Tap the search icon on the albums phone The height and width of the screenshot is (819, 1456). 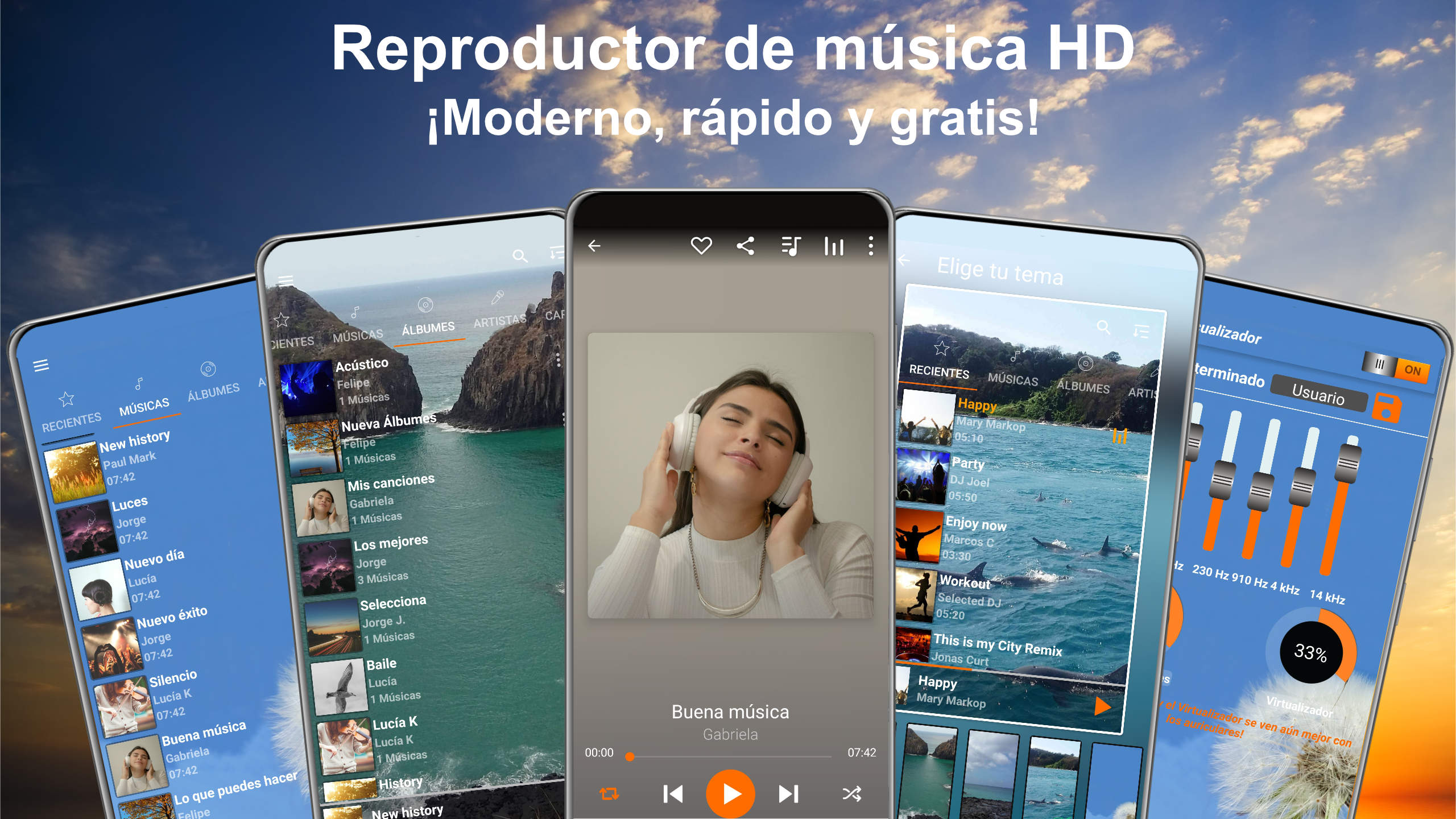[x=519, y=256]
